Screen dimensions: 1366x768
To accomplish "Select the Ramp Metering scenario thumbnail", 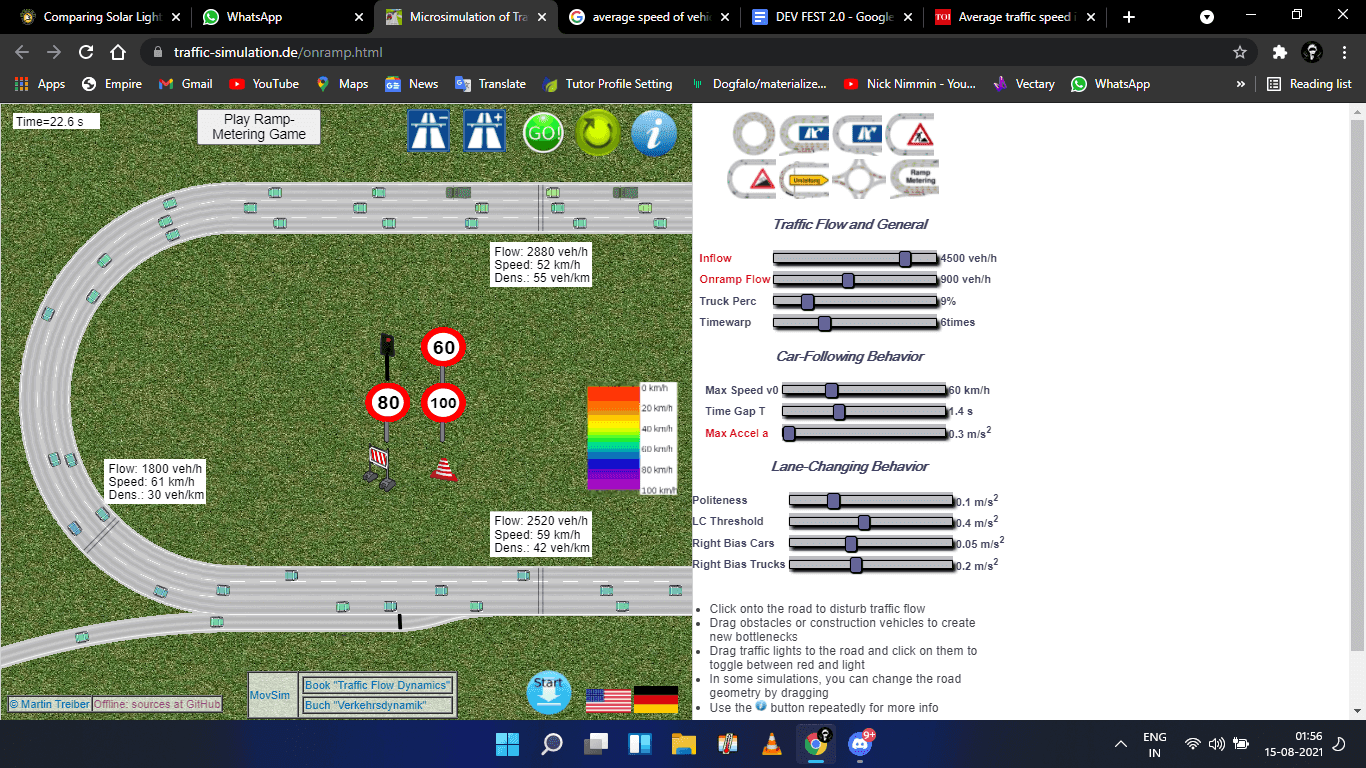I will (x=913, y=178).
